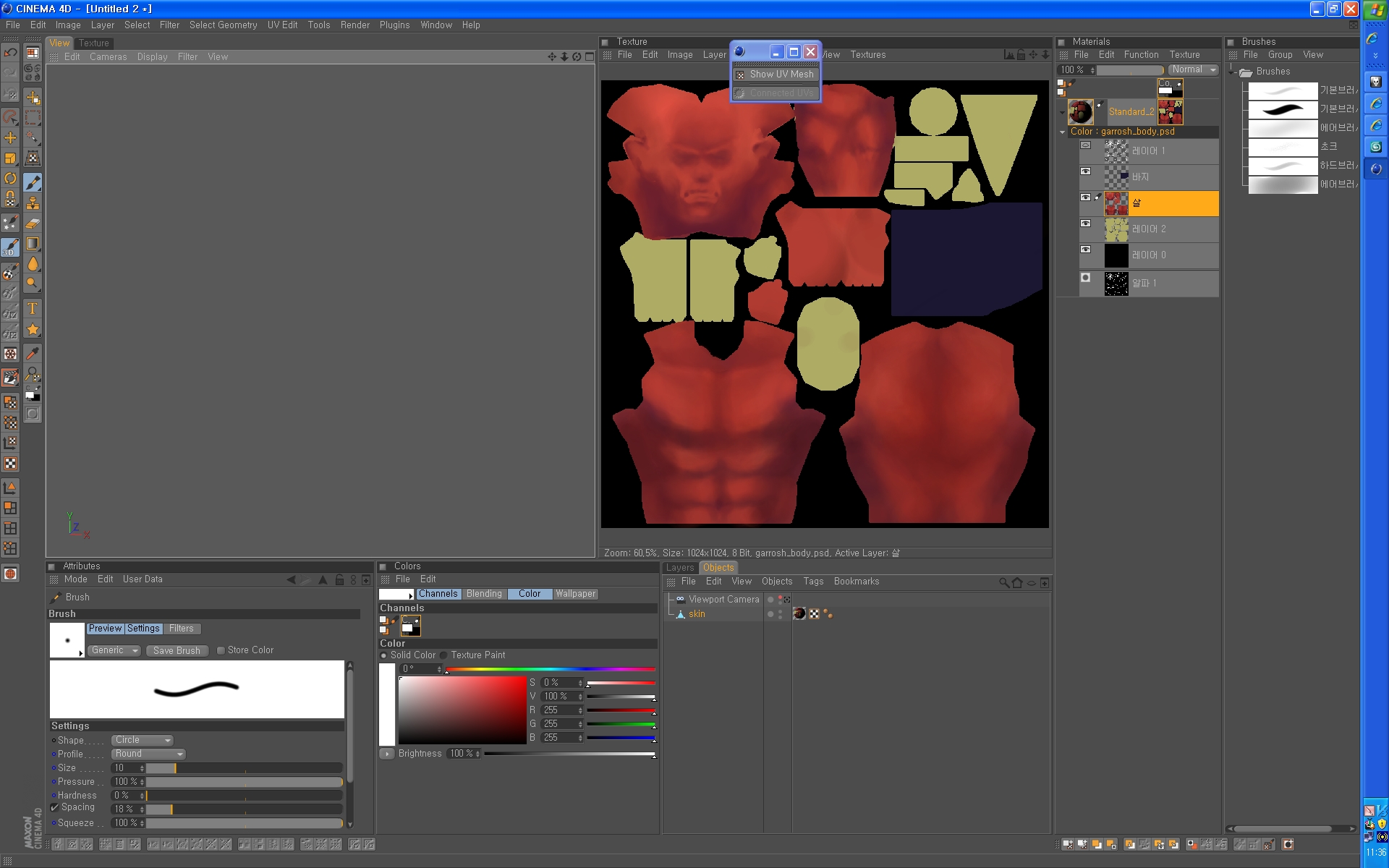Switch to brush Filters tab
Viewport: 1389px width, 868px height.
[182, 629]
